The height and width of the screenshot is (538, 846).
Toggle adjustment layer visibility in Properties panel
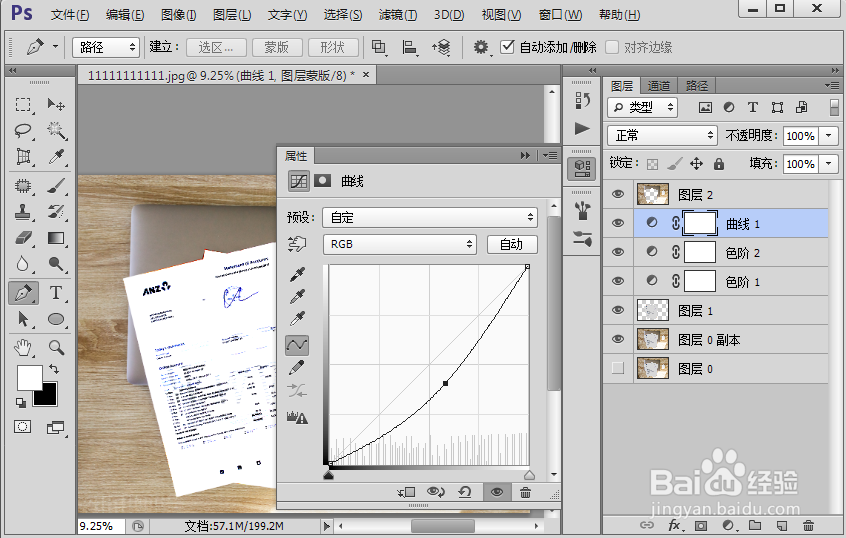496,492
